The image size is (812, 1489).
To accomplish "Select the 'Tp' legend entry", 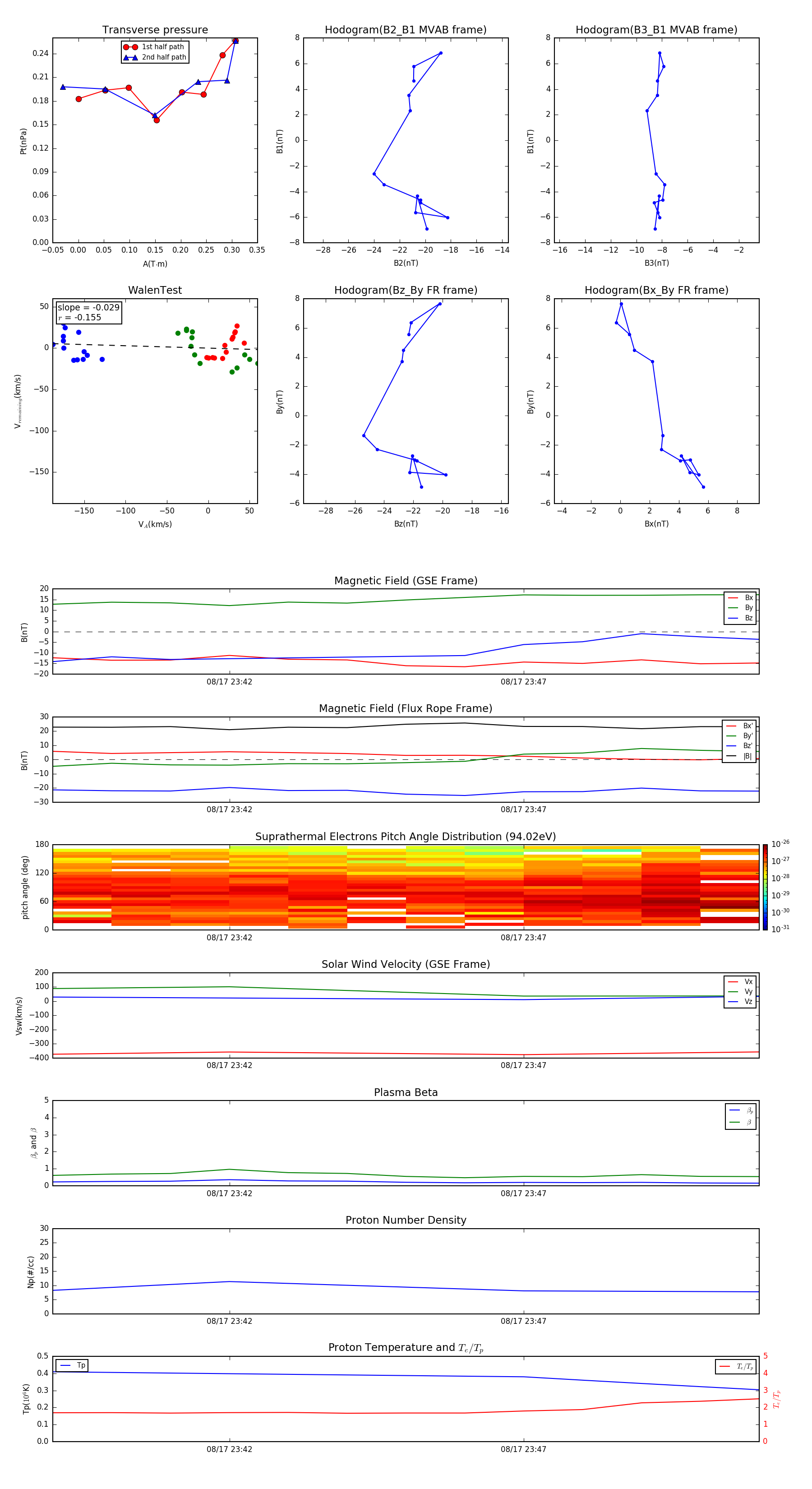I will click(72, 1365).
